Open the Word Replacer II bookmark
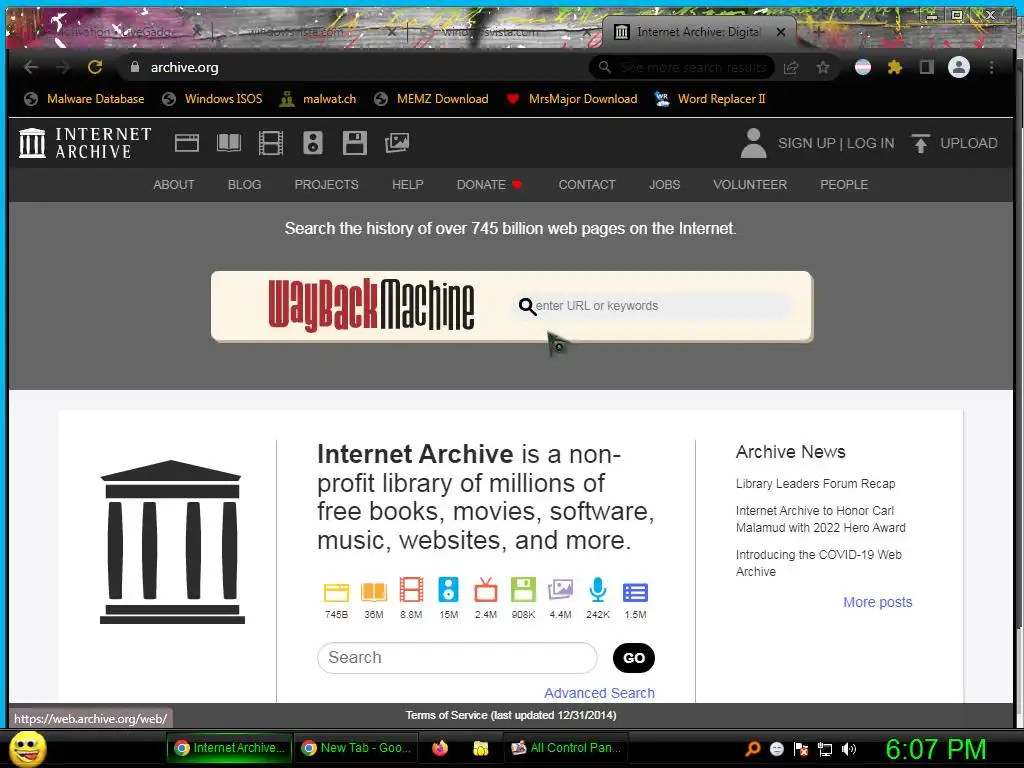The height and width of the screenshot is (768, 1024). [710, 99]
